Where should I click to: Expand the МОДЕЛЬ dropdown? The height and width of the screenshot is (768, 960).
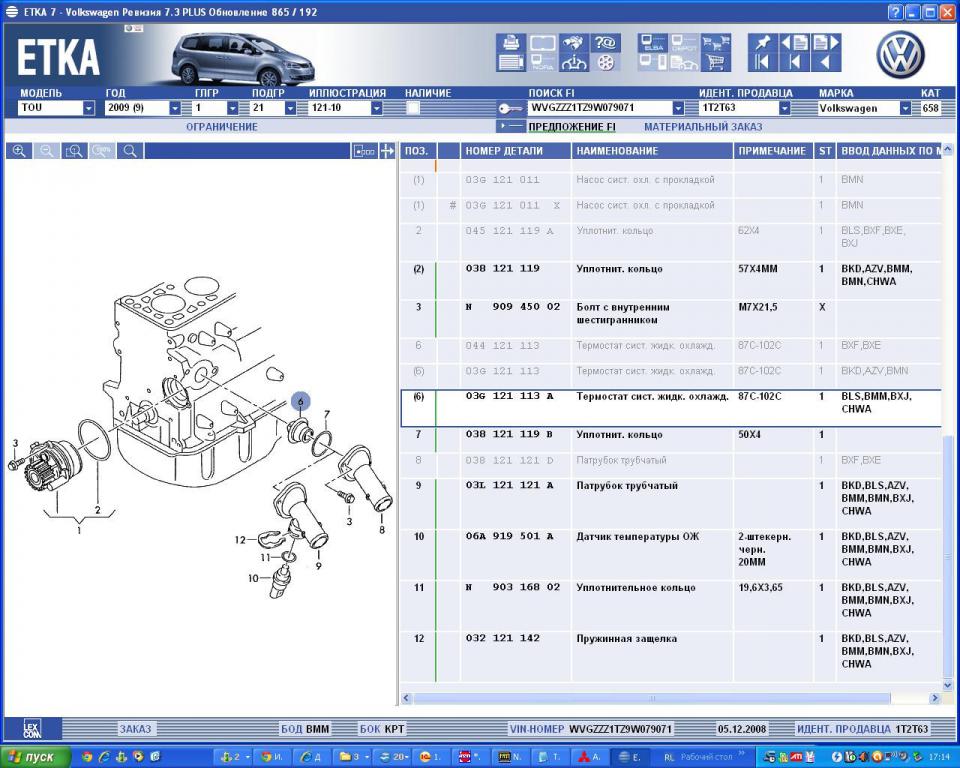coord(89,108)
